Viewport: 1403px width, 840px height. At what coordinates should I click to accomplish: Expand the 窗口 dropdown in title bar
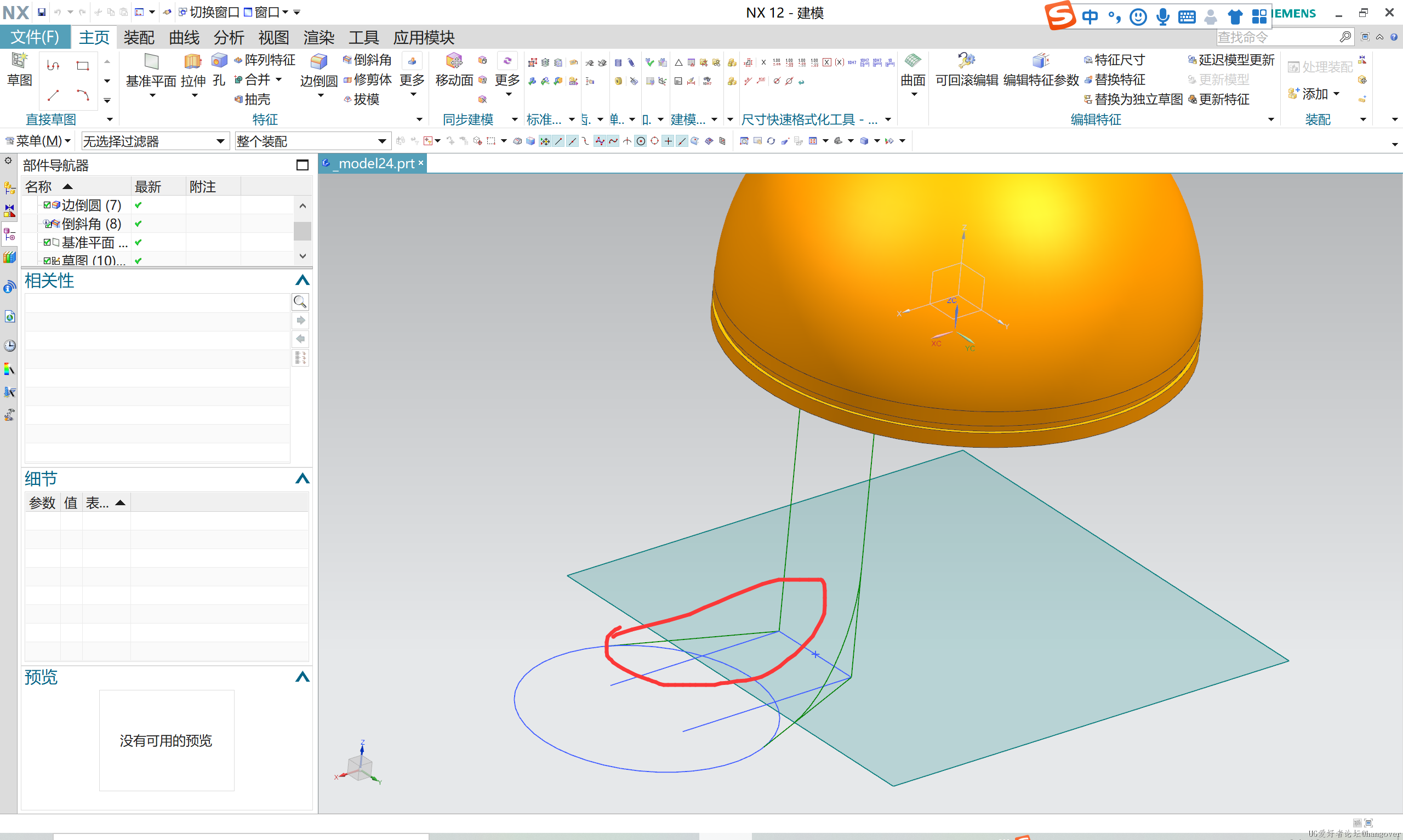point(284,12)
